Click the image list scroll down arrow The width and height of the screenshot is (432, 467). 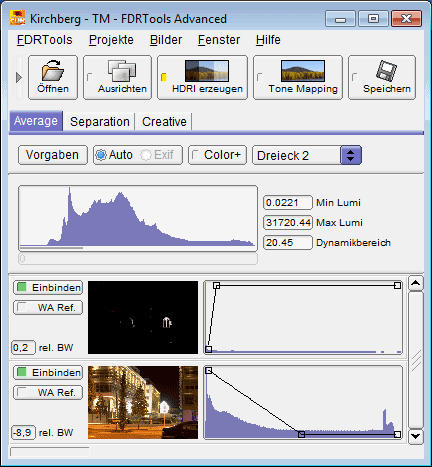pos(416,436)
